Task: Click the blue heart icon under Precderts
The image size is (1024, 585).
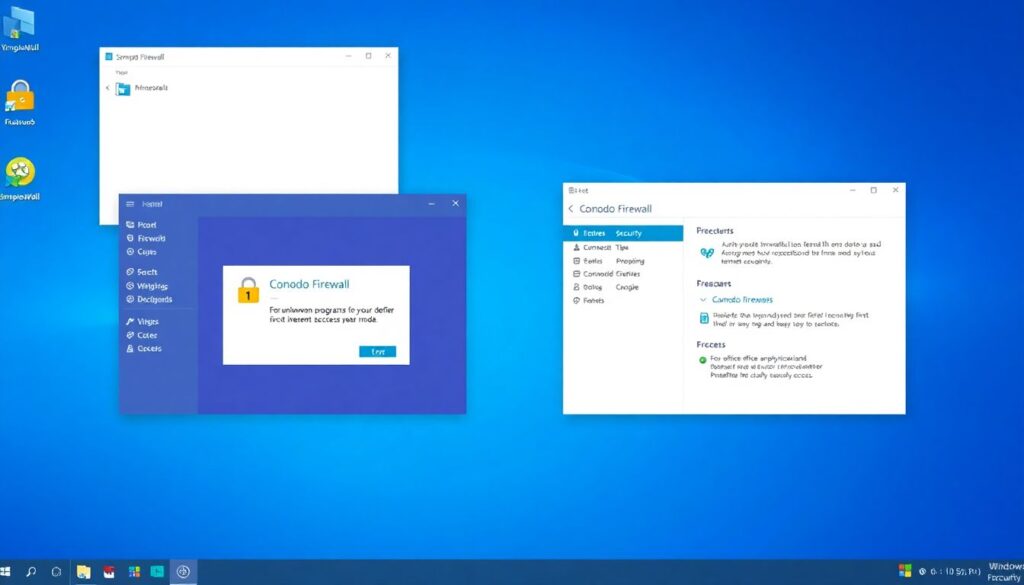Action: (707, 252)
